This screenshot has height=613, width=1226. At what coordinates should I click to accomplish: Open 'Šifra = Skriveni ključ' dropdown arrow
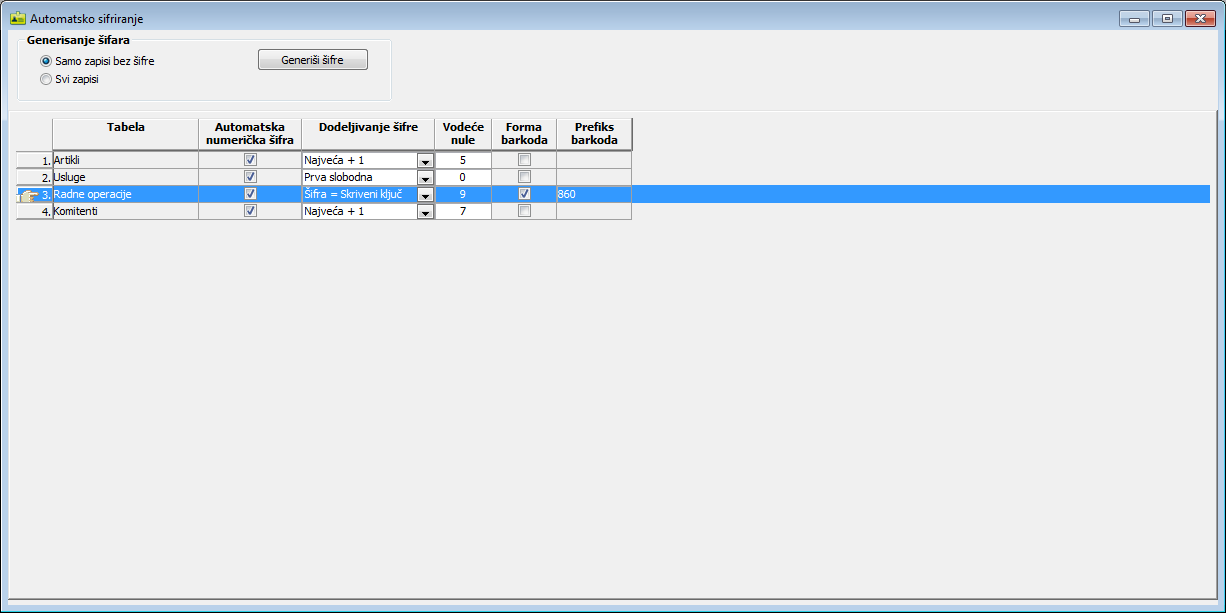point(425,195)
